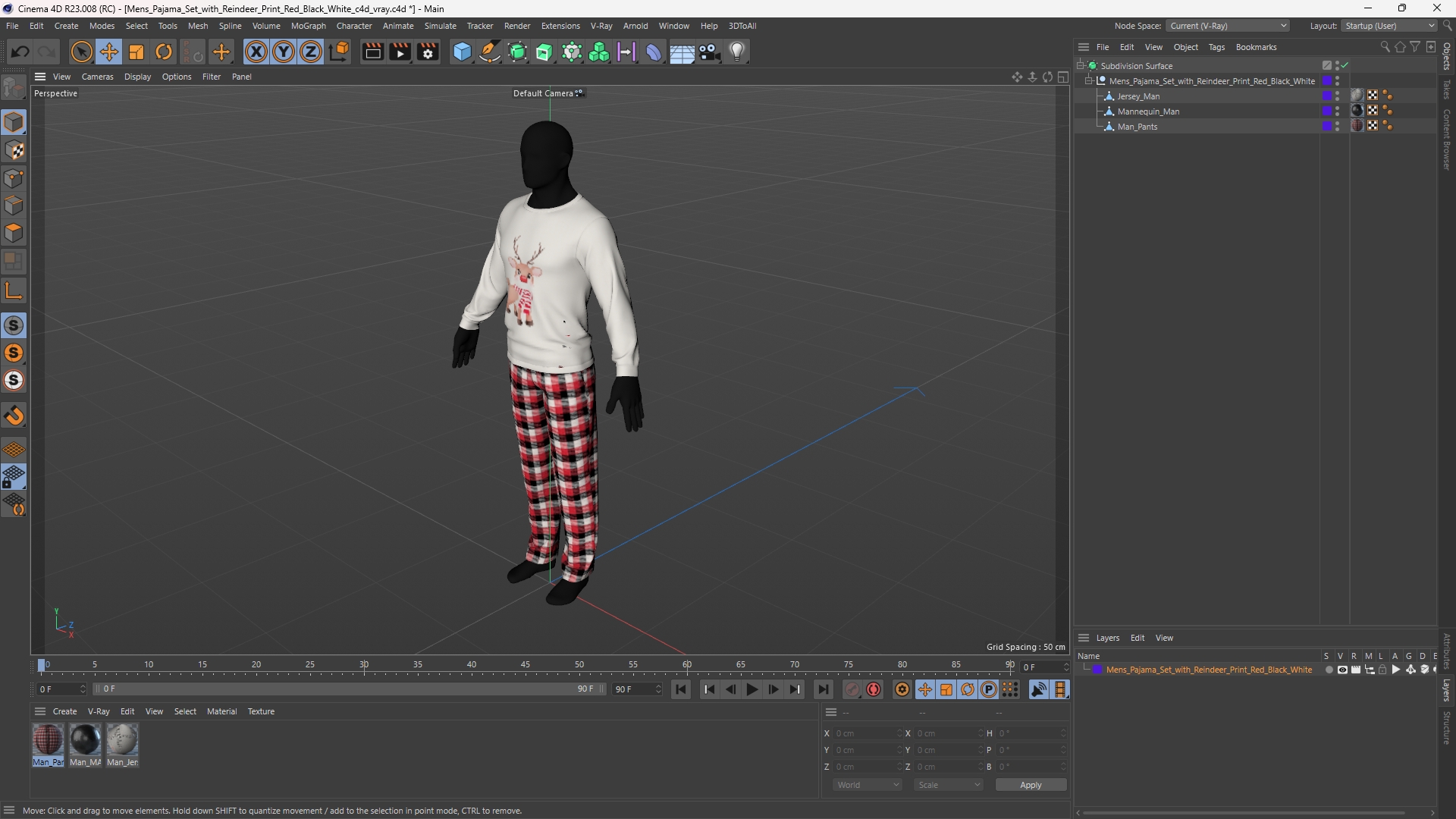Toggle layer visibility eye icon

1342,670
